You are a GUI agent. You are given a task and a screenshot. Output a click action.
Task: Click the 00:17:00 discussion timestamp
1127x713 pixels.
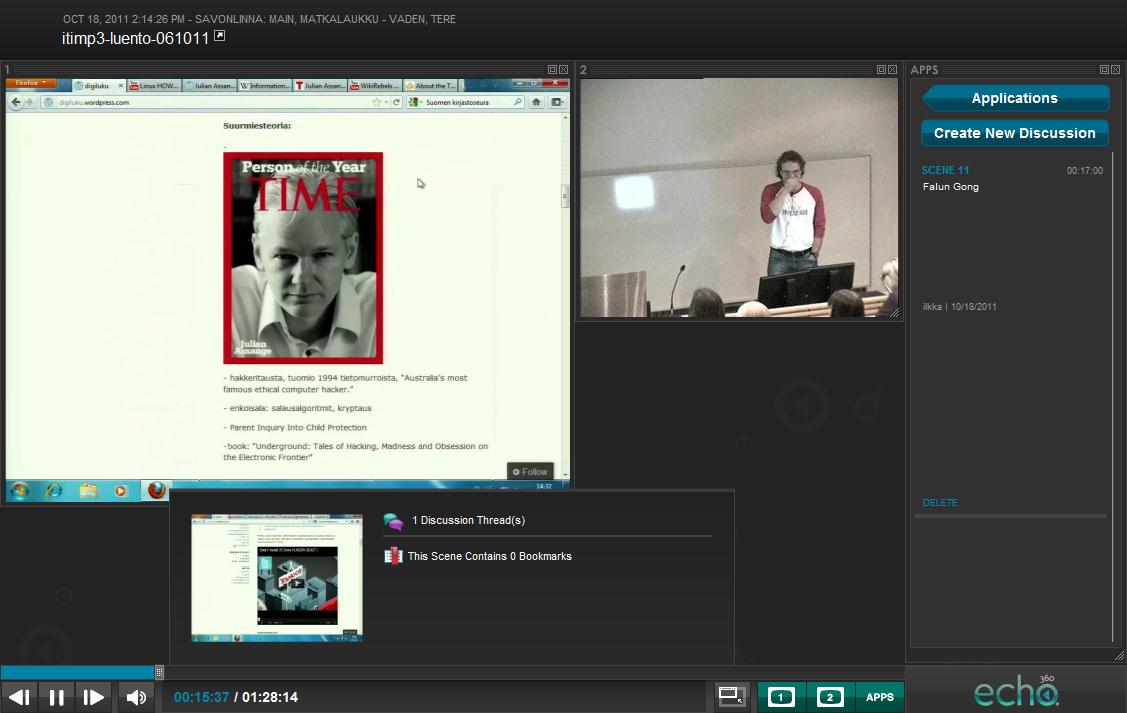coord(1085,171)
